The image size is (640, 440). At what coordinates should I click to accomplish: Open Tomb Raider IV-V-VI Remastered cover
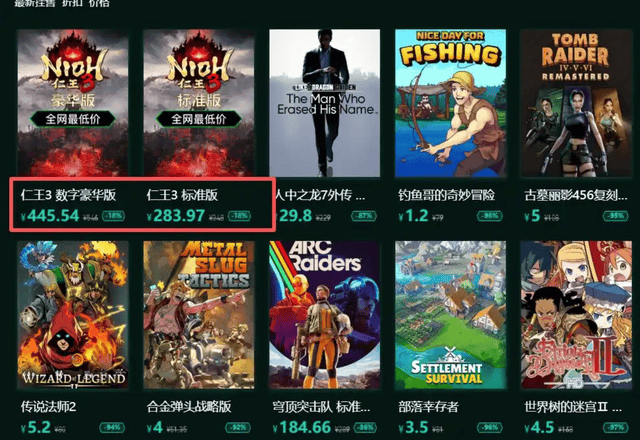[x=576, y=103]
